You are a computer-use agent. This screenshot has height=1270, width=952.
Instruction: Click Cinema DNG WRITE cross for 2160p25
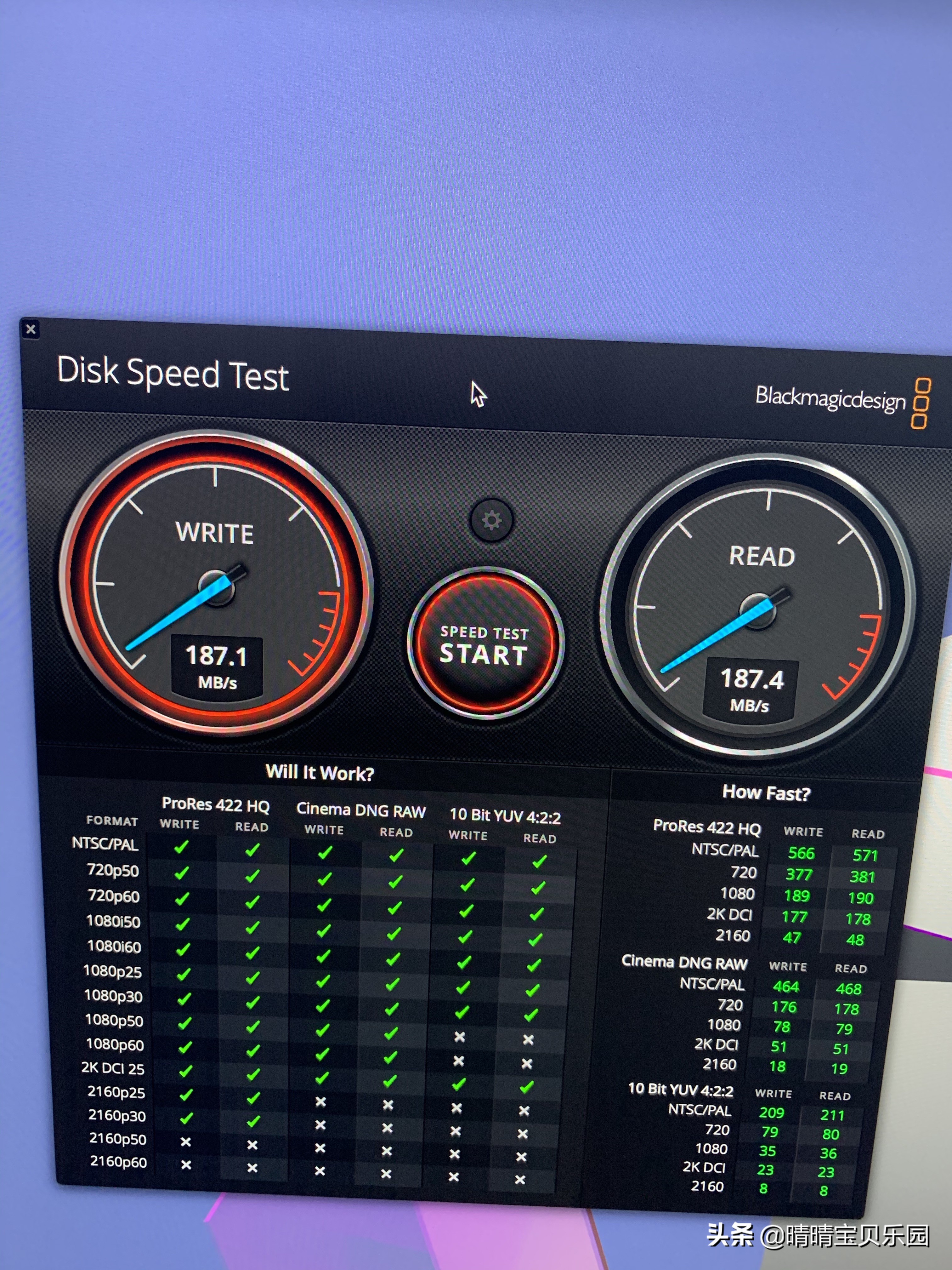tap(321, 1102)
